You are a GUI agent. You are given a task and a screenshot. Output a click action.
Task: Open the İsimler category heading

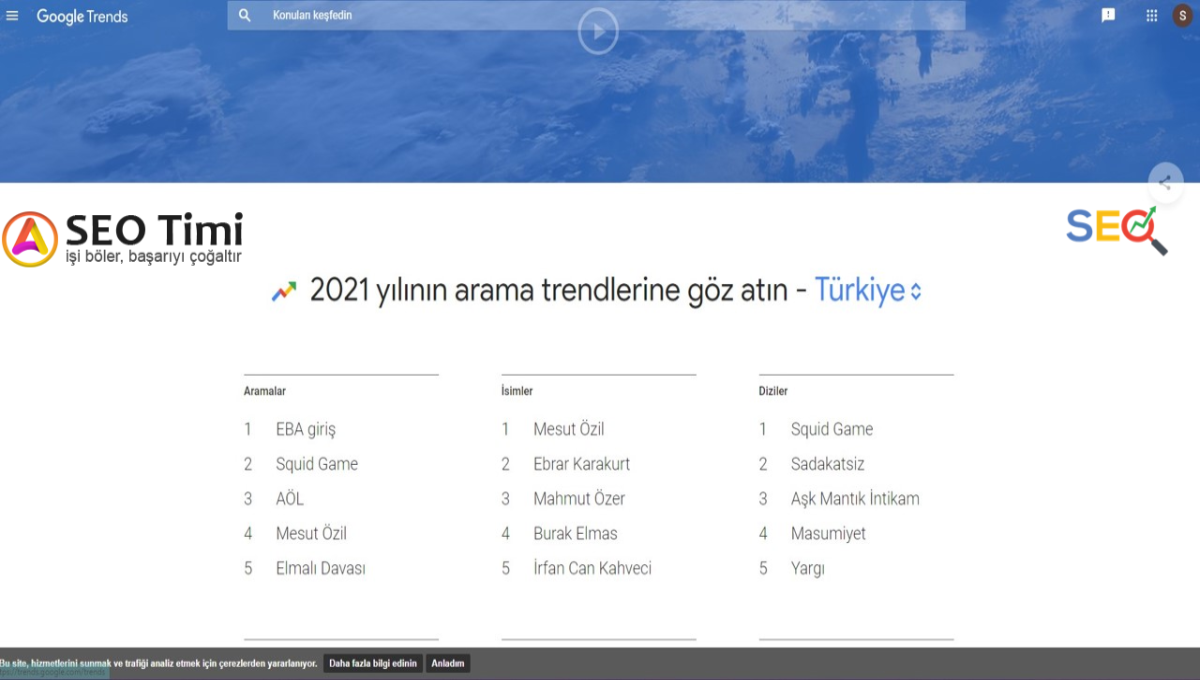pos(517,391)
